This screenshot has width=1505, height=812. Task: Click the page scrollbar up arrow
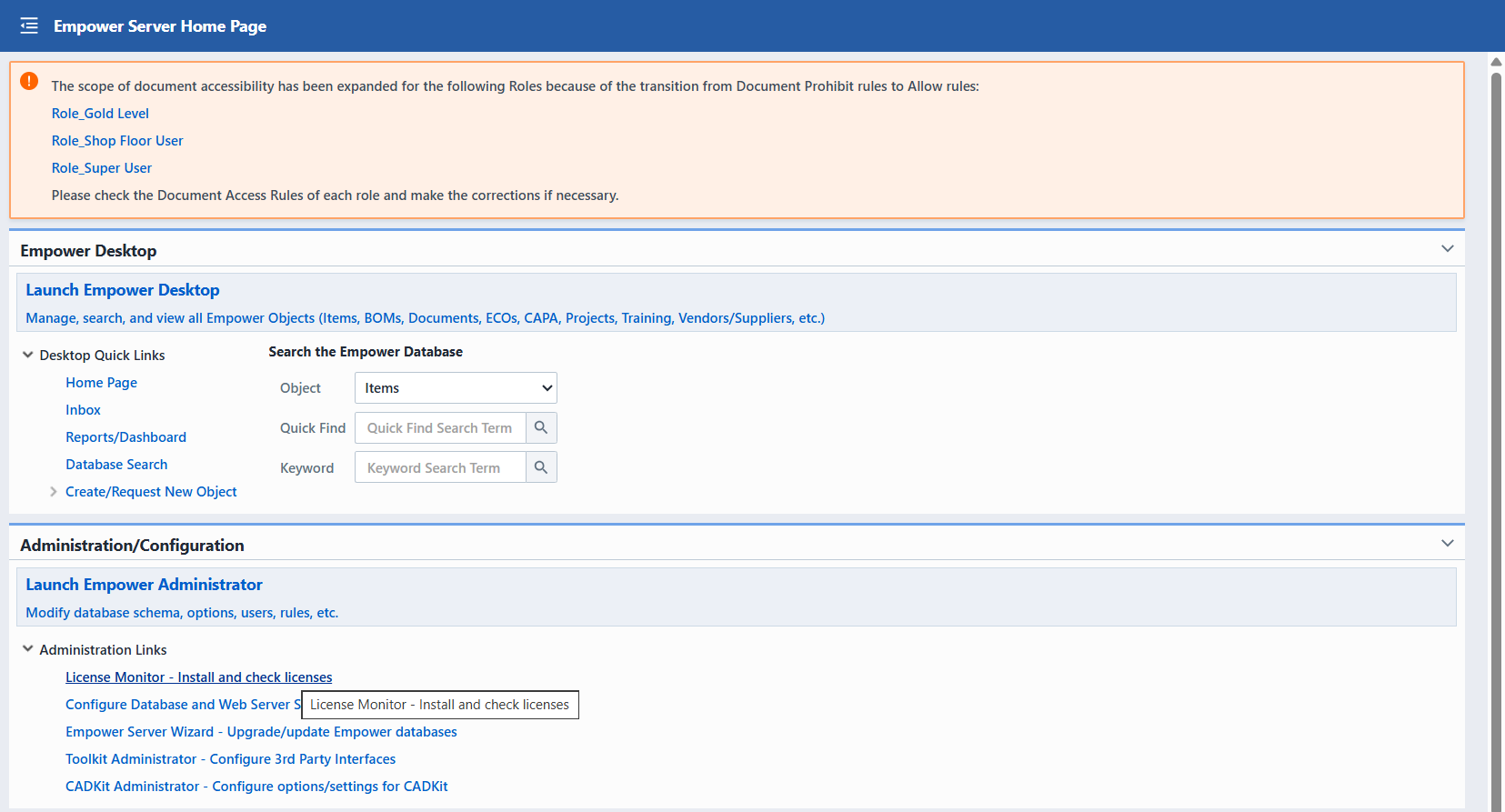tap(1496, 62)
